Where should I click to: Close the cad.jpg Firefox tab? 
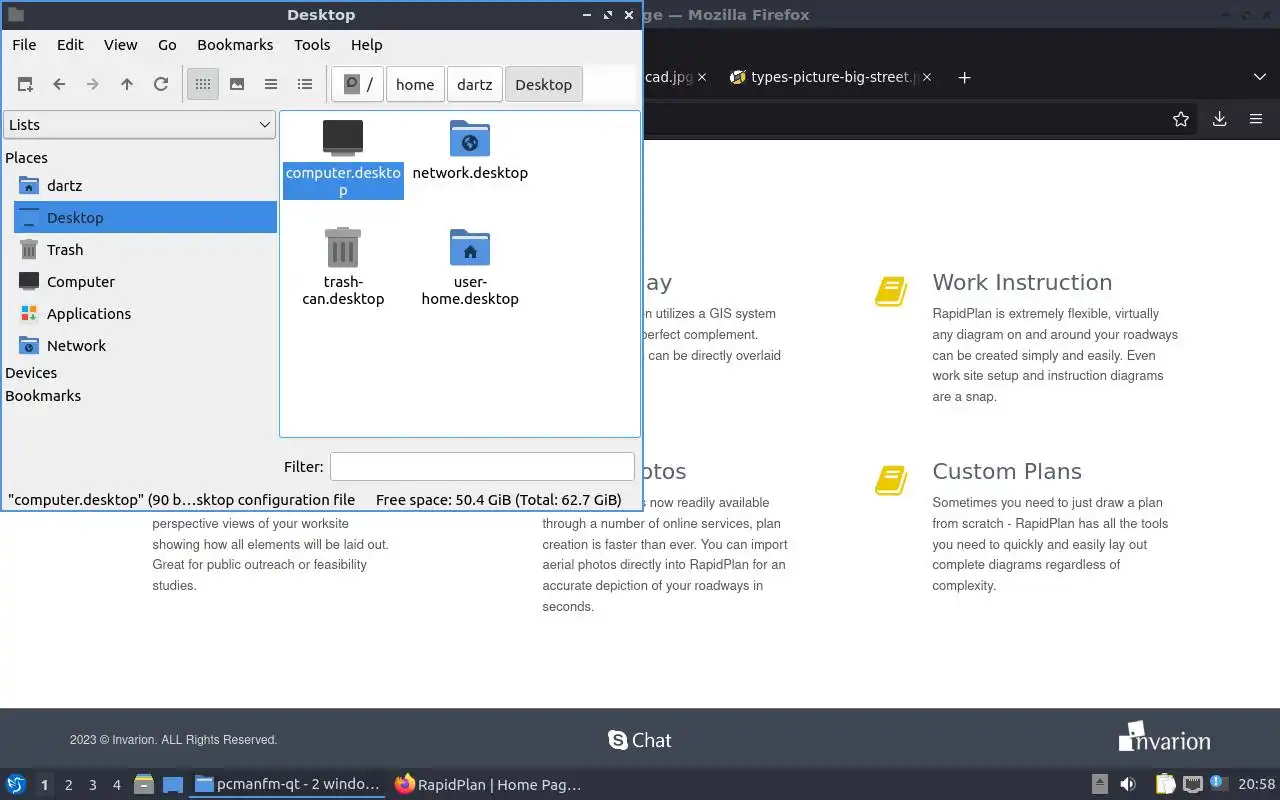click(702, 77)
